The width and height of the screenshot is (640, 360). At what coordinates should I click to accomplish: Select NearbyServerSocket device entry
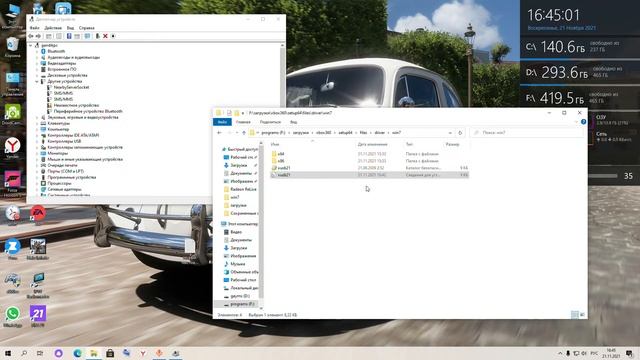point(71,87)
